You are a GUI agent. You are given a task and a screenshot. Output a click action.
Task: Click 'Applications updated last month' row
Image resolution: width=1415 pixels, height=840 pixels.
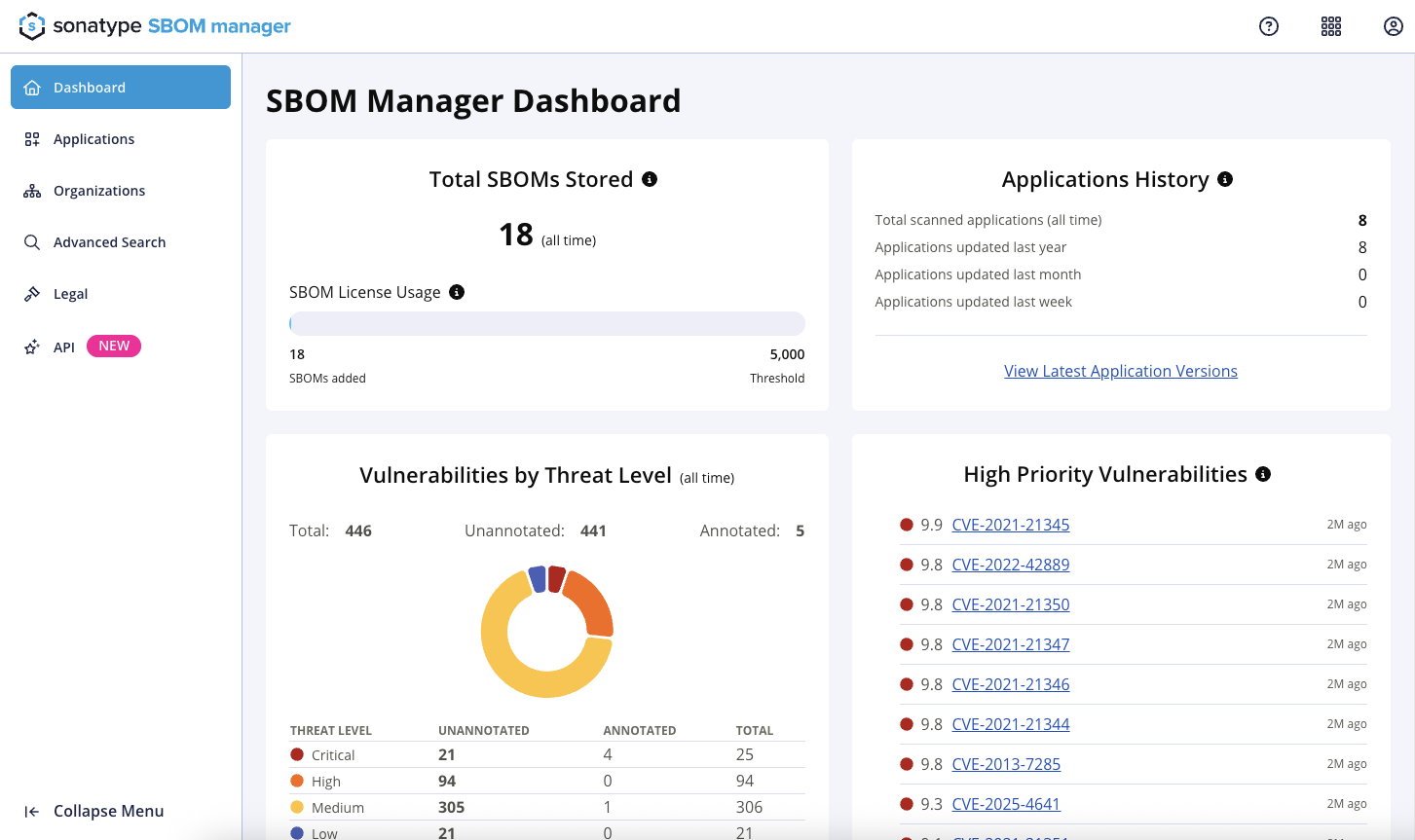tap(1121, 274)
